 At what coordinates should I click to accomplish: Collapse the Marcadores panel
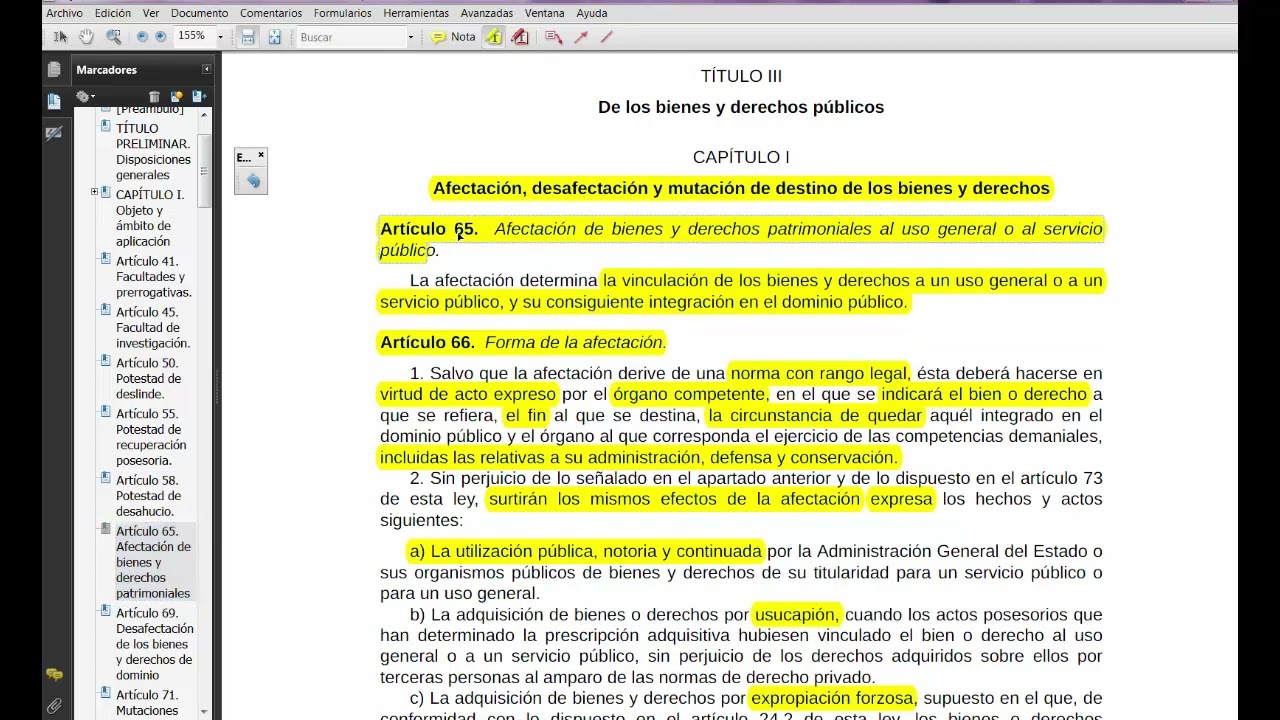click(x=207, y=69)
